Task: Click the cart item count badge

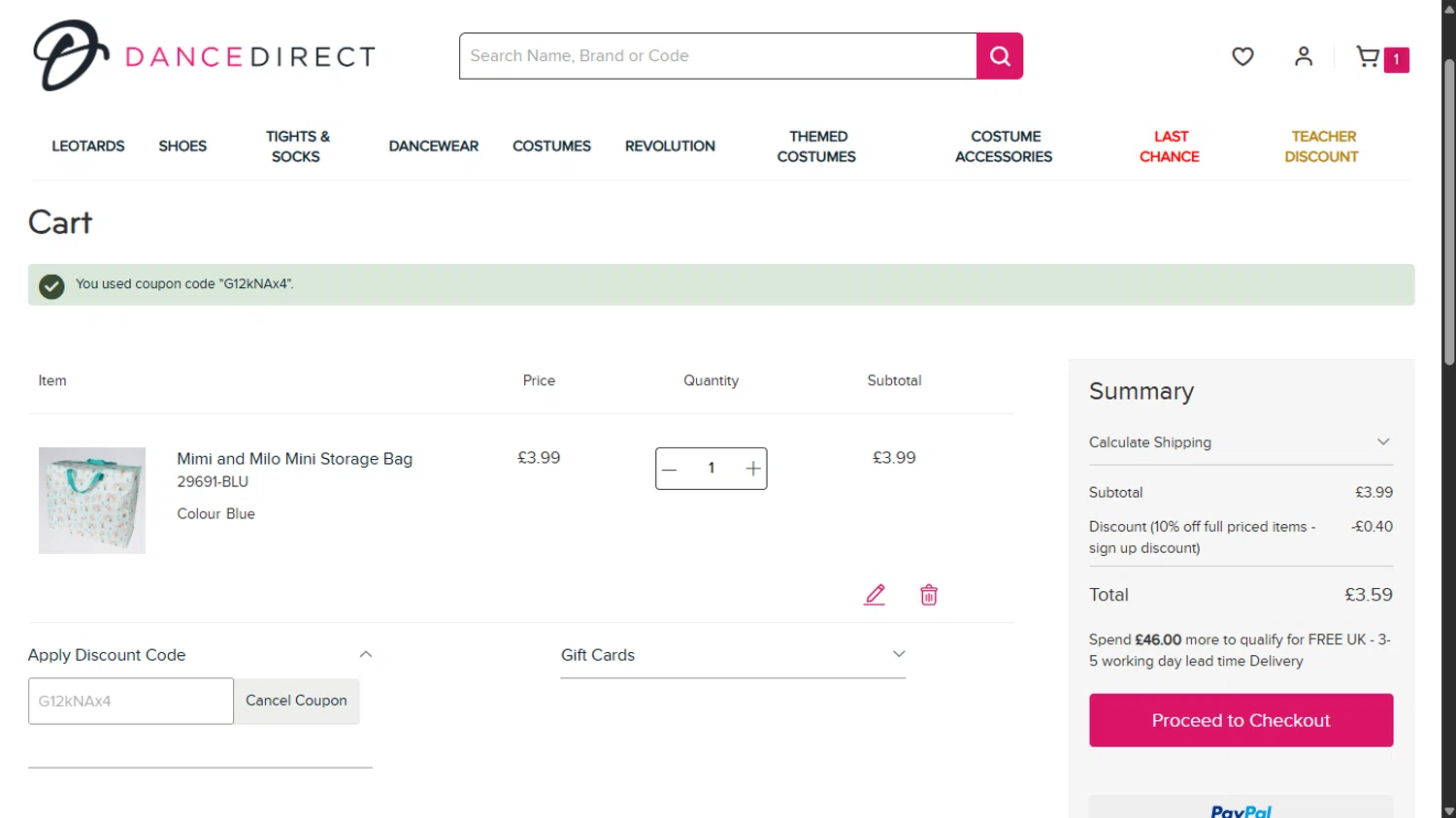Action: 1397,60
